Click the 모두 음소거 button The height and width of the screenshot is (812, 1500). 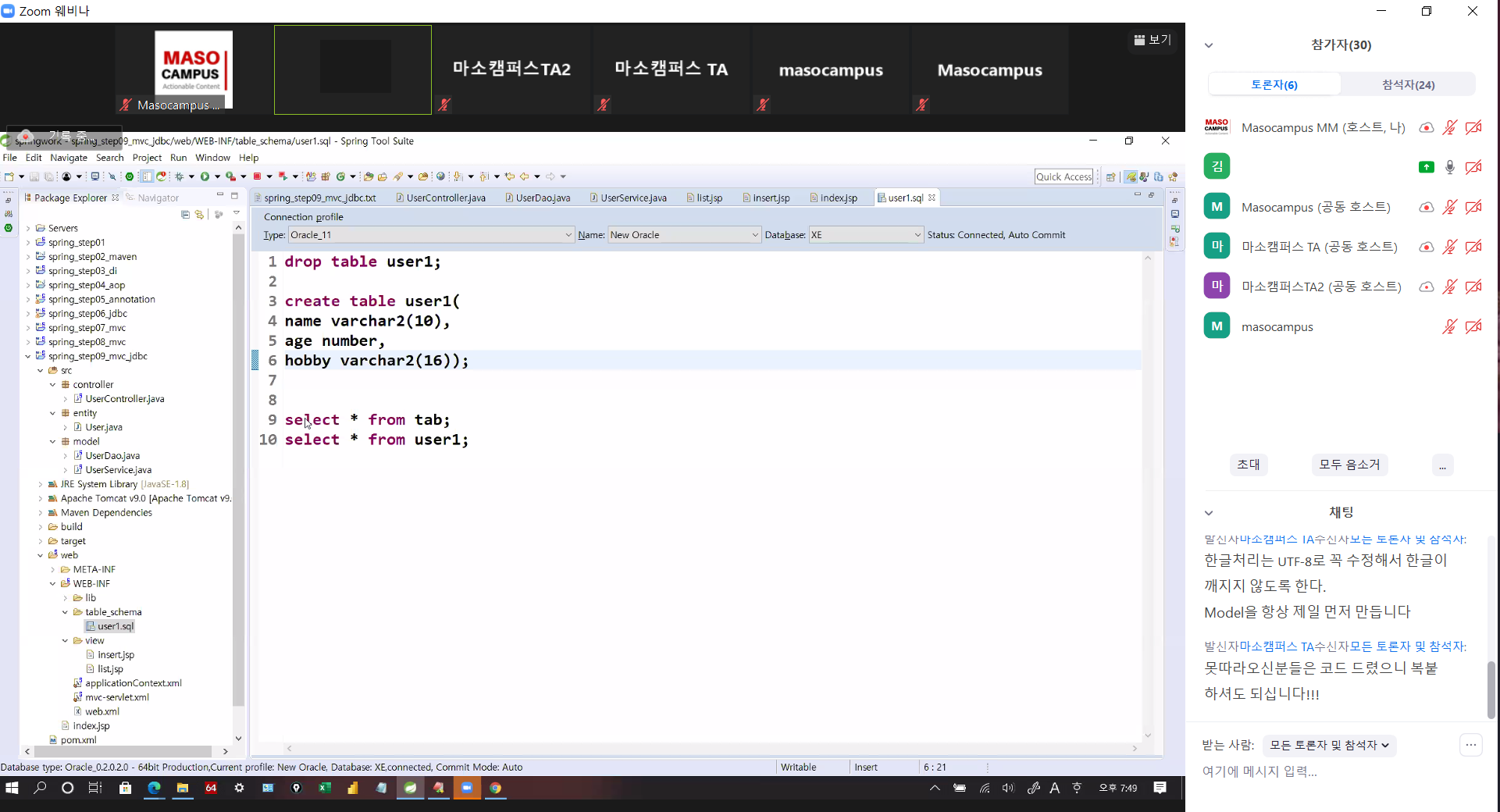(1349, 464)
